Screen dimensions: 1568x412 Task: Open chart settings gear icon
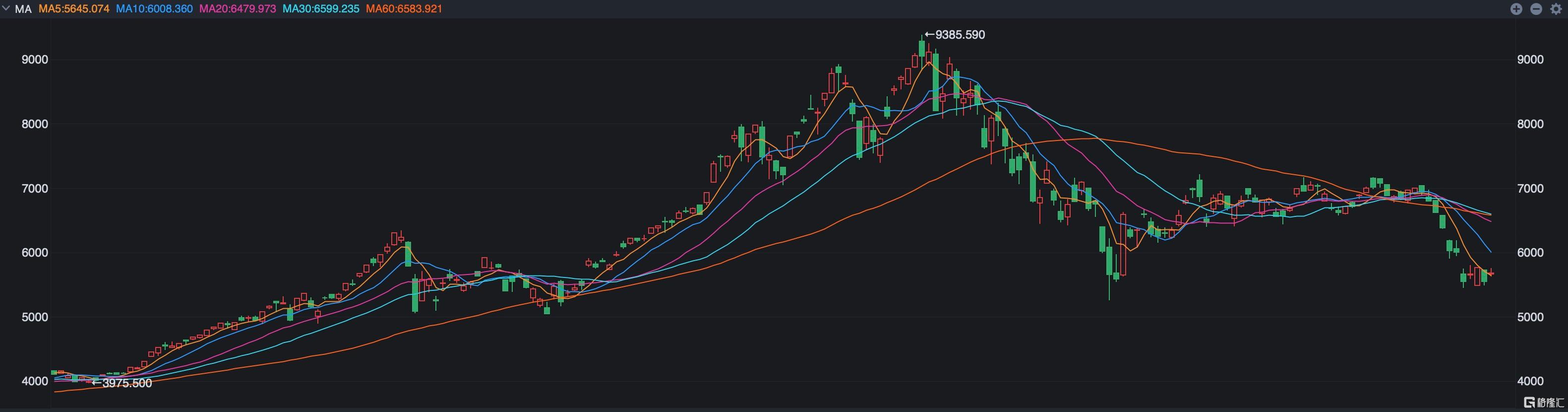click(1556, 9)
